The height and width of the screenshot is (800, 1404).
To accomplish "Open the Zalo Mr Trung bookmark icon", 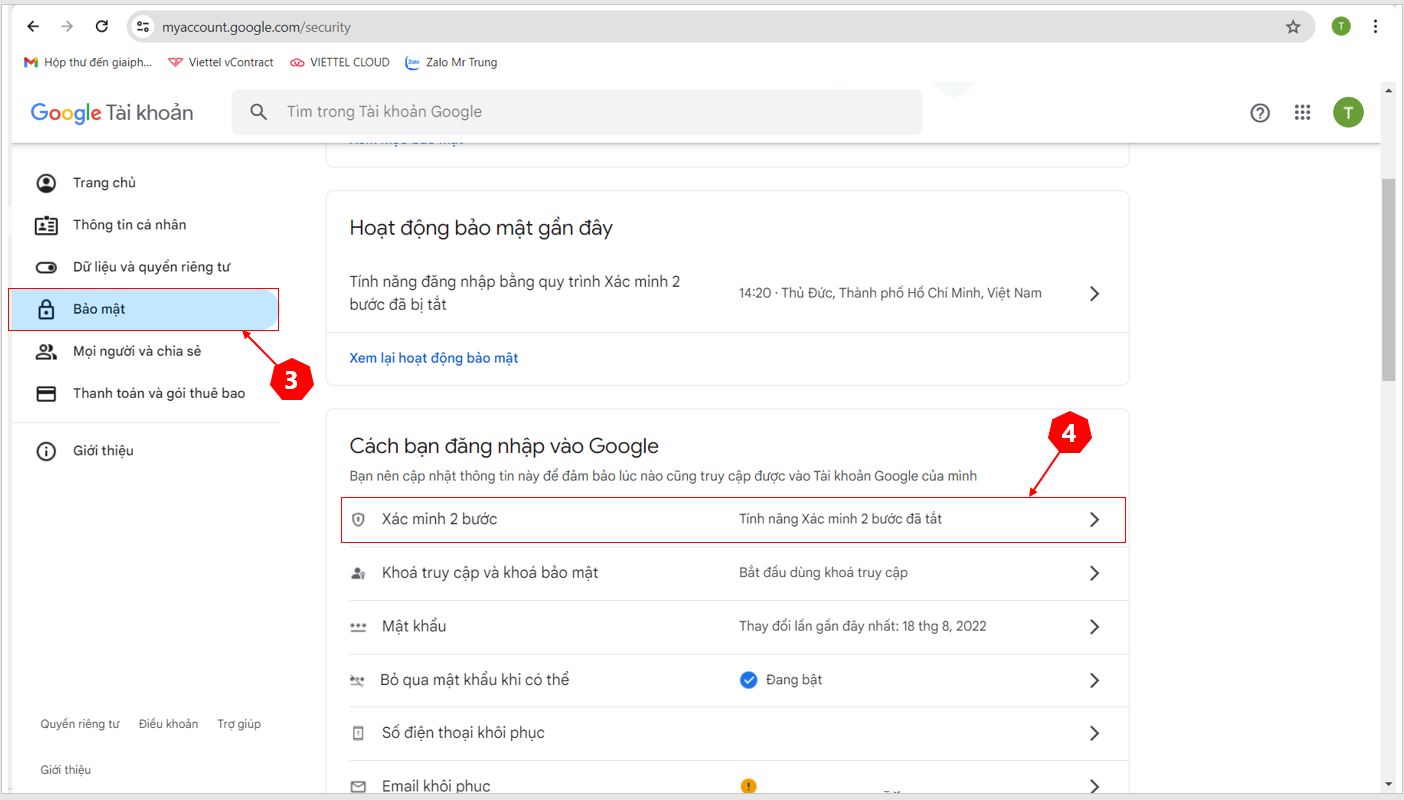I will 411,61.
